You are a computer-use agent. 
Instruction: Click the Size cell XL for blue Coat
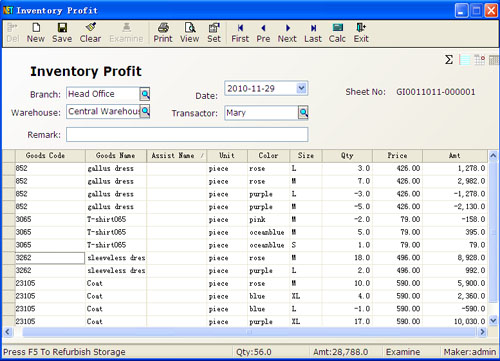click(x=306, y=296)
